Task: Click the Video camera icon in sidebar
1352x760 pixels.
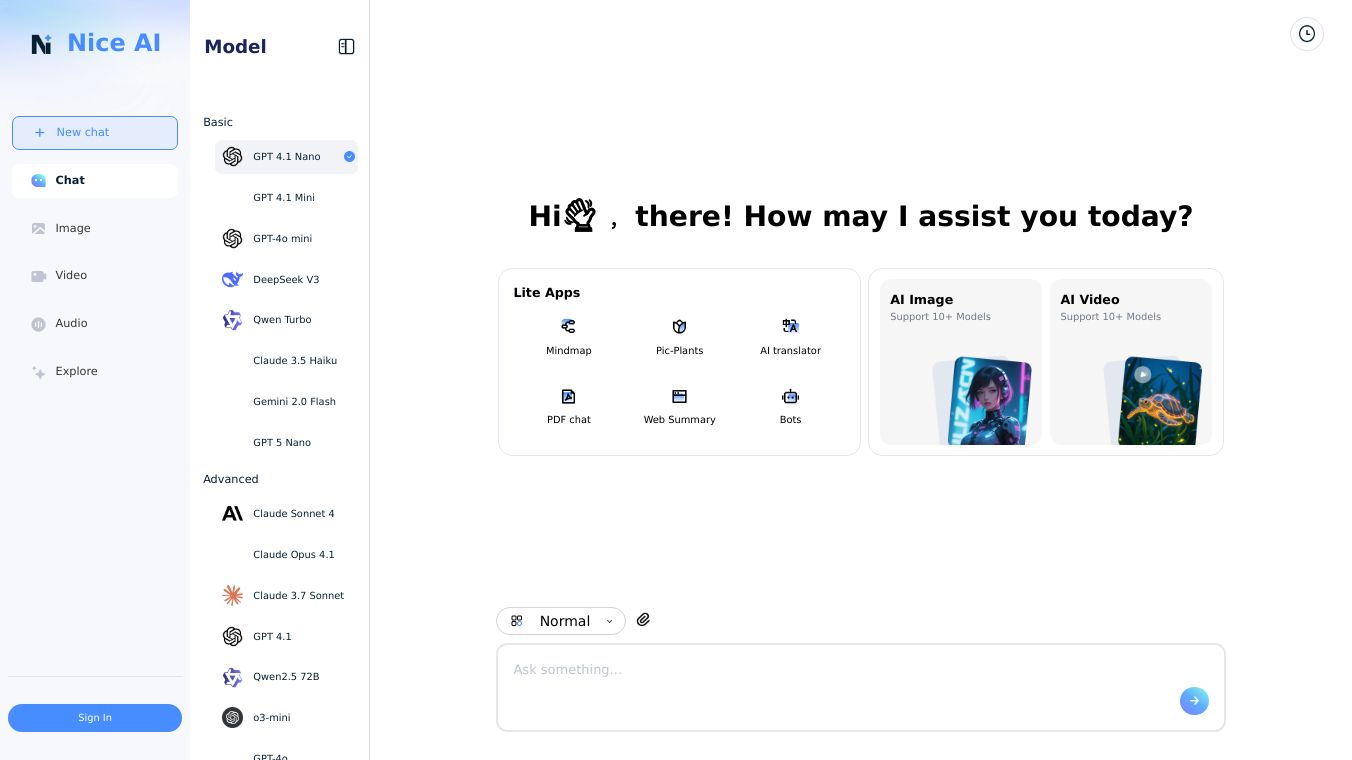Action: [39, 276]
